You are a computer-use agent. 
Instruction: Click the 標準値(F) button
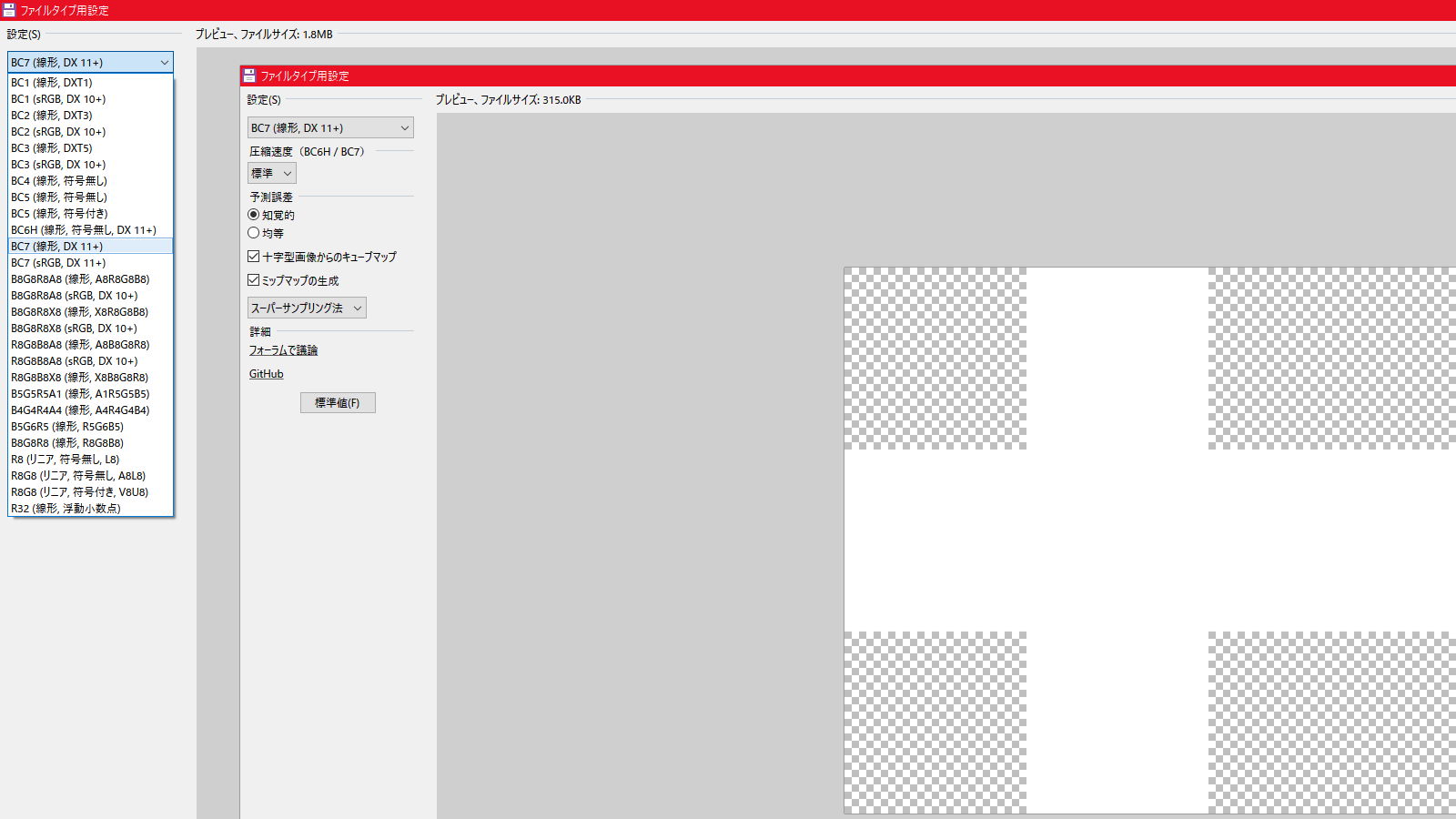338,402
